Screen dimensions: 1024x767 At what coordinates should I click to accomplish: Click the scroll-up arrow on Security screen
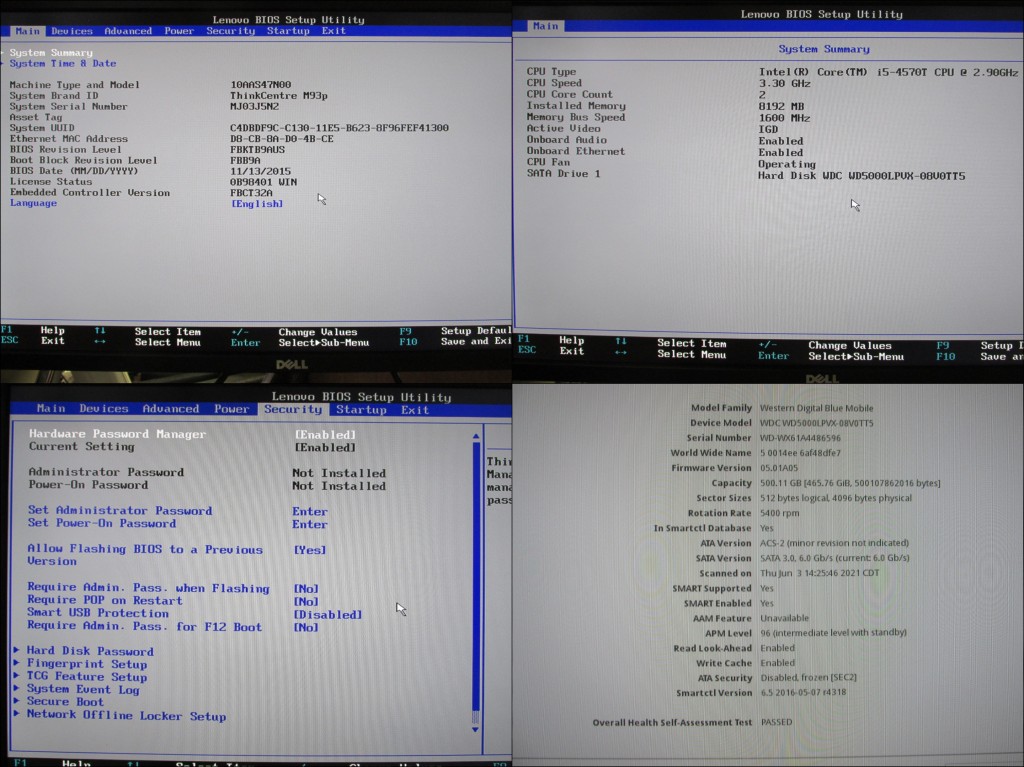pos(475,436)
